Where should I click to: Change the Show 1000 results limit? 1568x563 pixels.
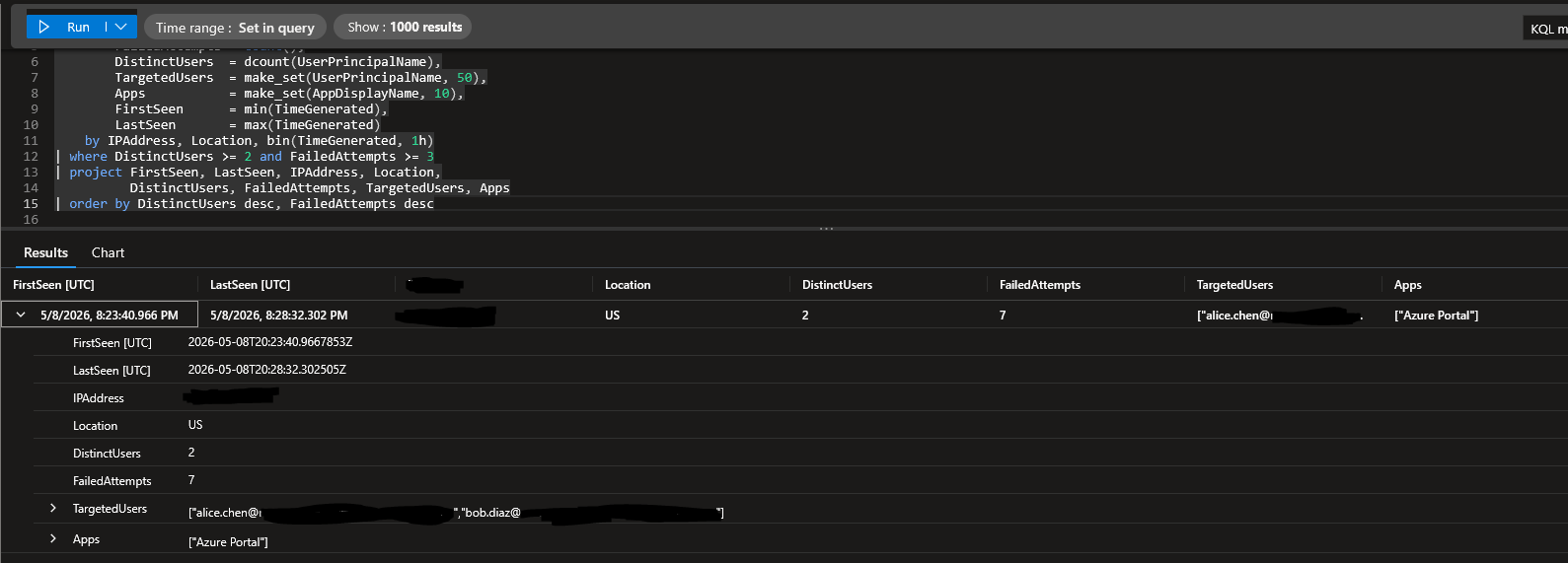tap(404, 27)
